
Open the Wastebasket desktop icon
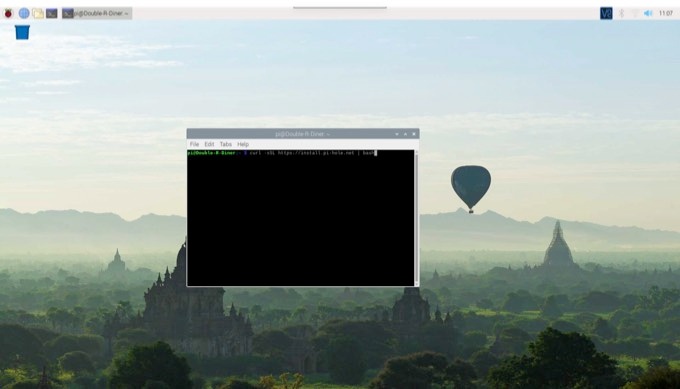point(22,32)
